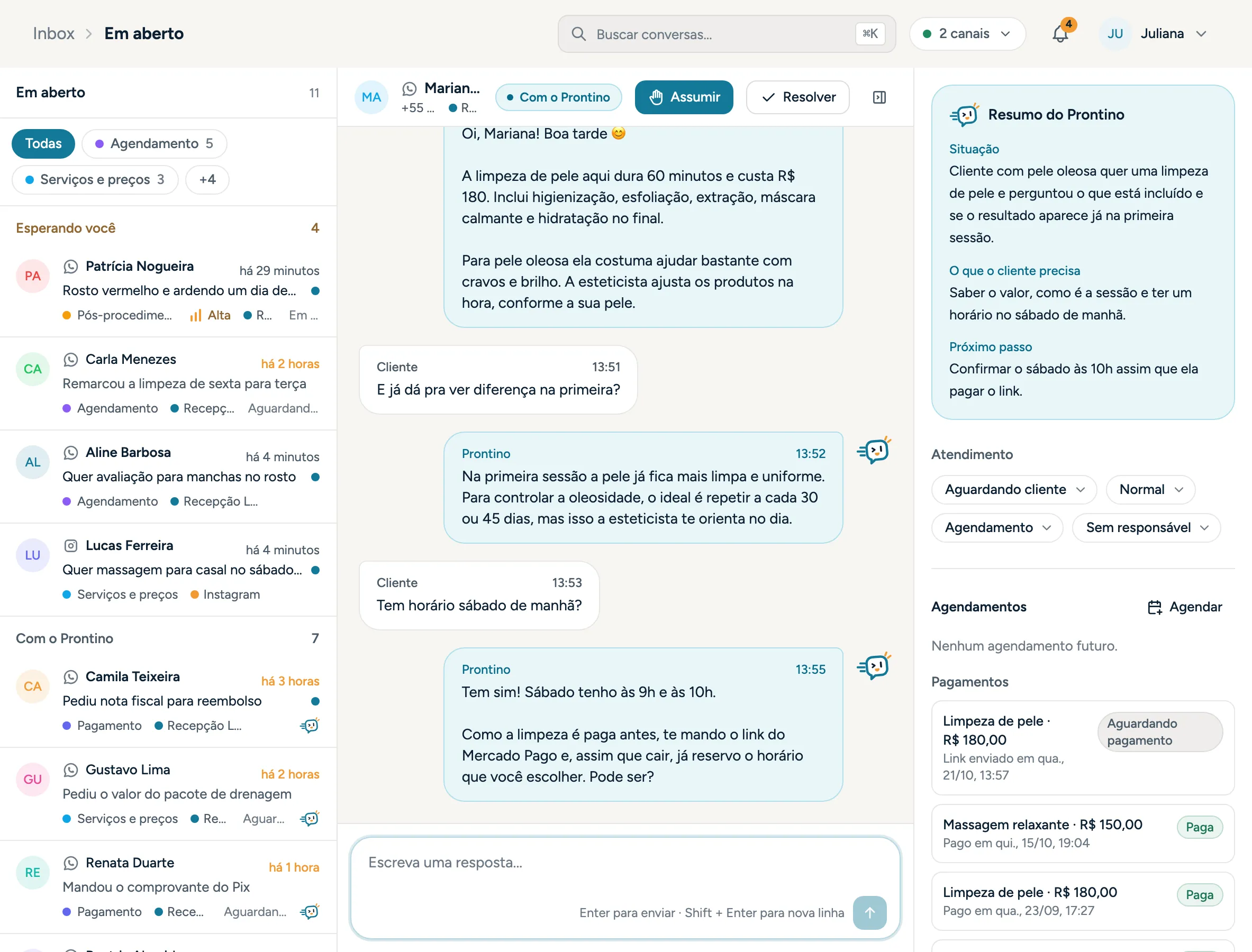This screenshot has width=1252, height=952.
Task: Click the send message arrow button
Action: pyautogui.click(x=869, y=912)
